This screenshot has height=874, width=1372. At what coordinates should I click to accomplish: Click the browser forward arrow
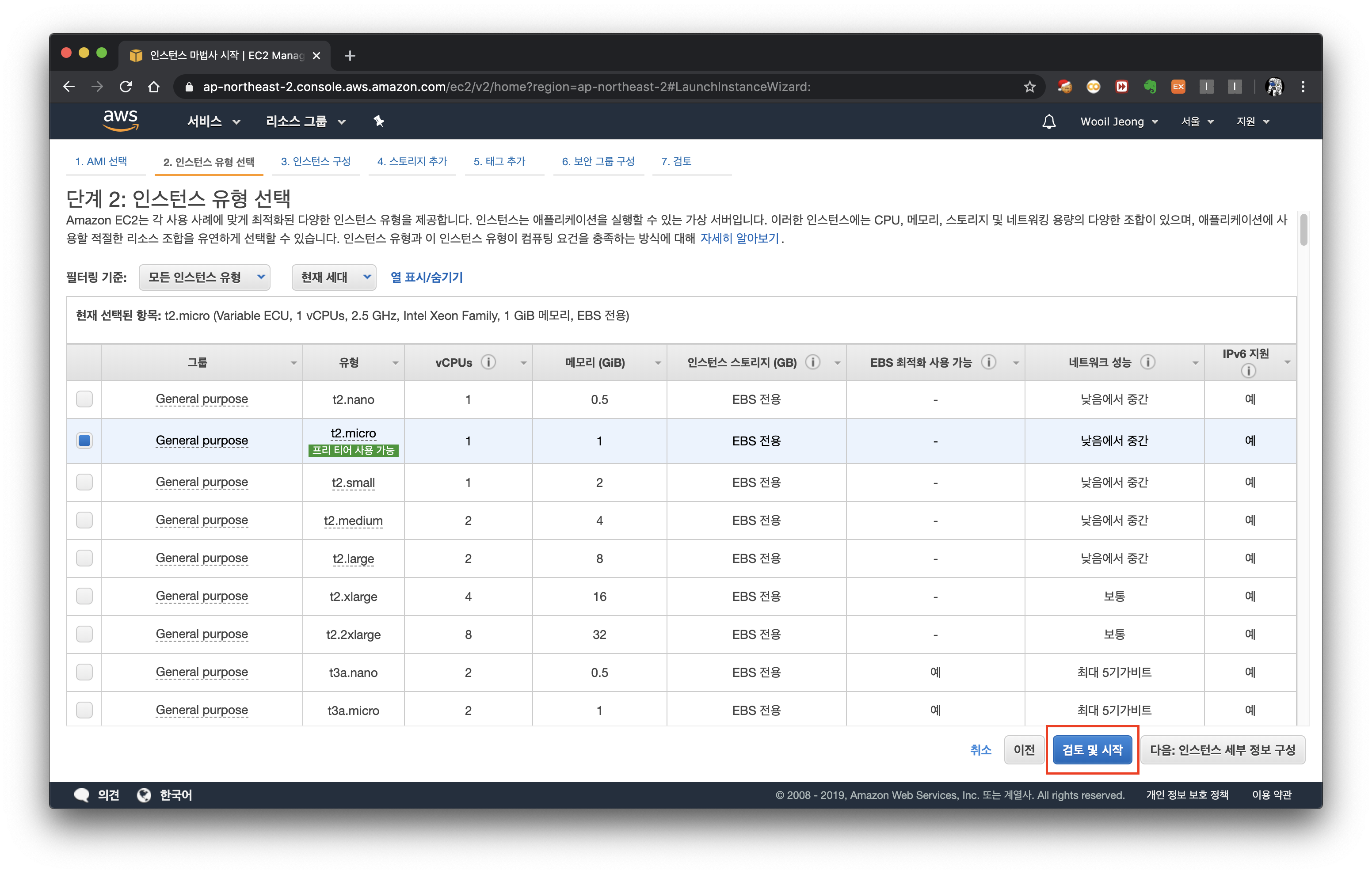[x=97, y=87]
